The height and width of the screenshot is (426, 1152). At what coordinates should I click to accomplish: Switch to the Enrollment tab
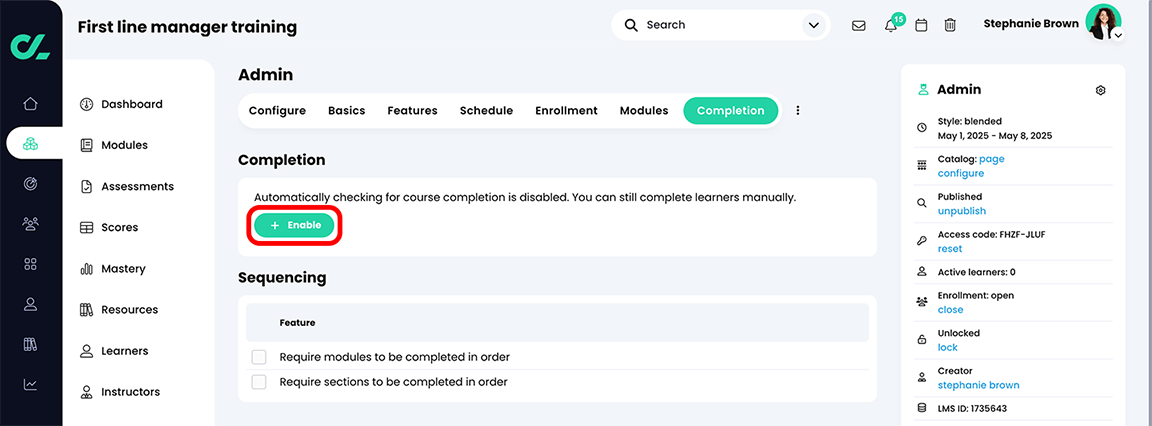[566, 111]
